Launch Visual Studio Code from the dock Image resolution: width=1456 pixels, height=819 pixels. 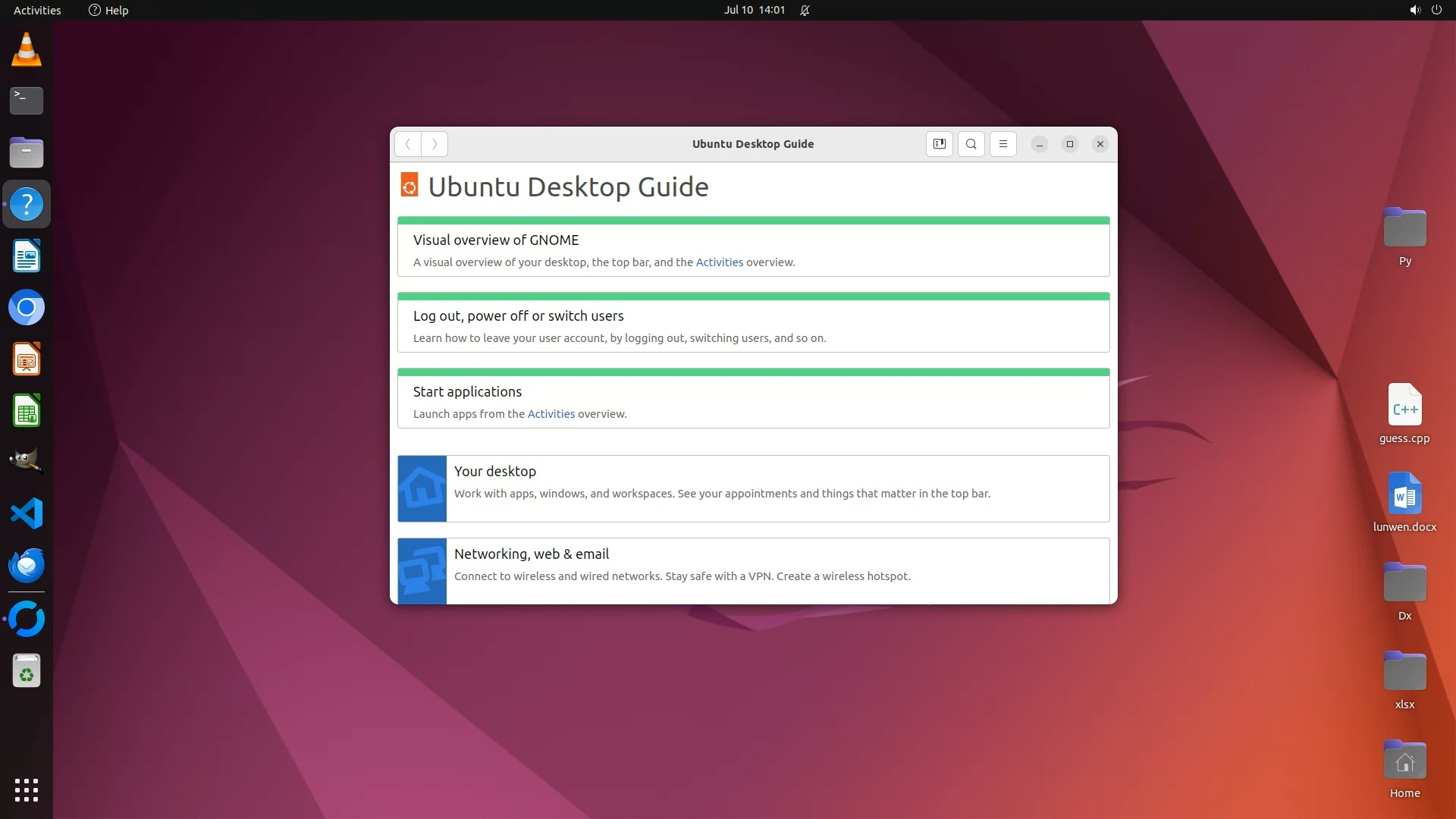[27, 513]
